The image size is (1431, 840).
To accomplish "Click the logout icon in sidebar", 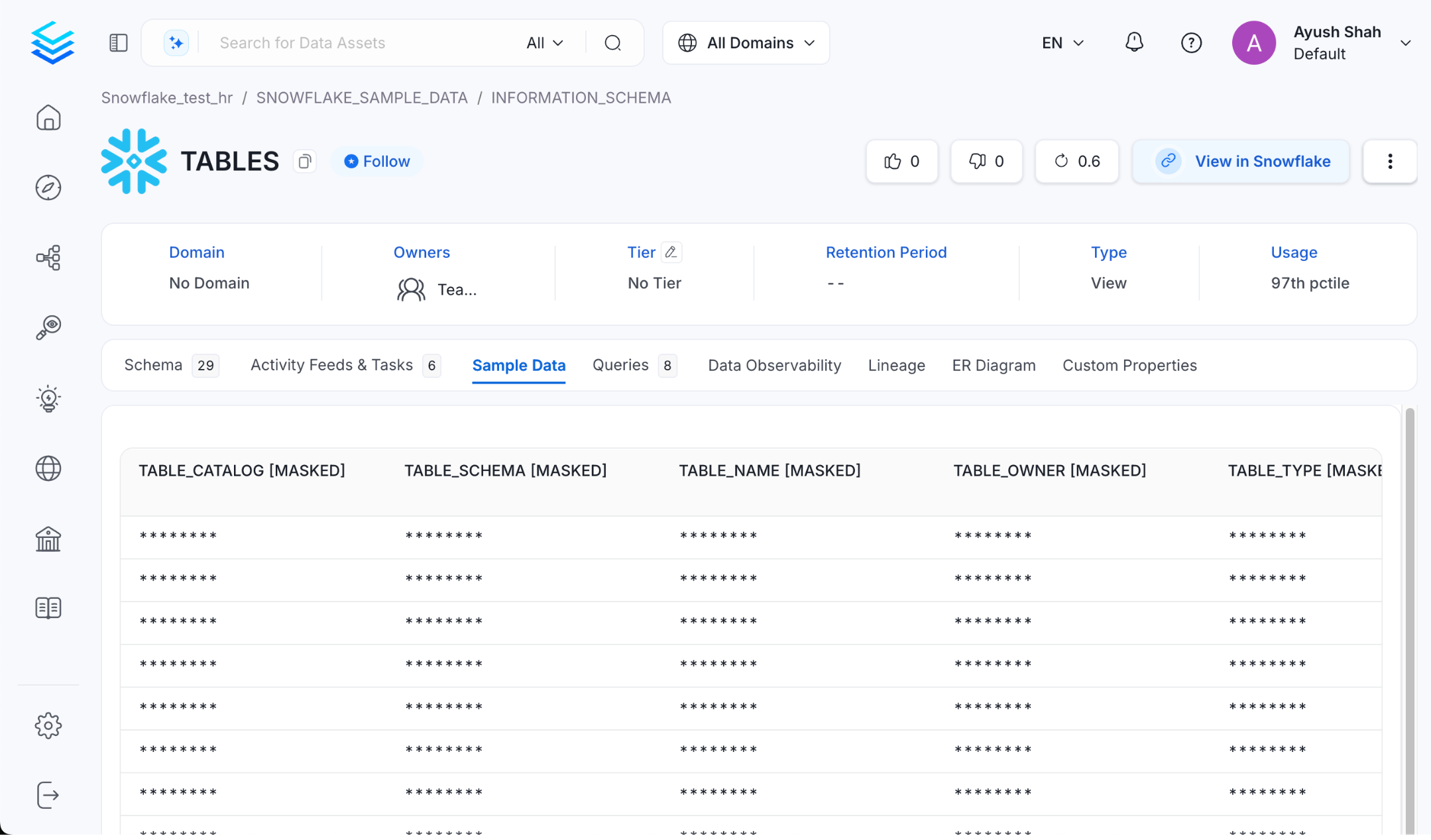I will (x=48, y=795).
